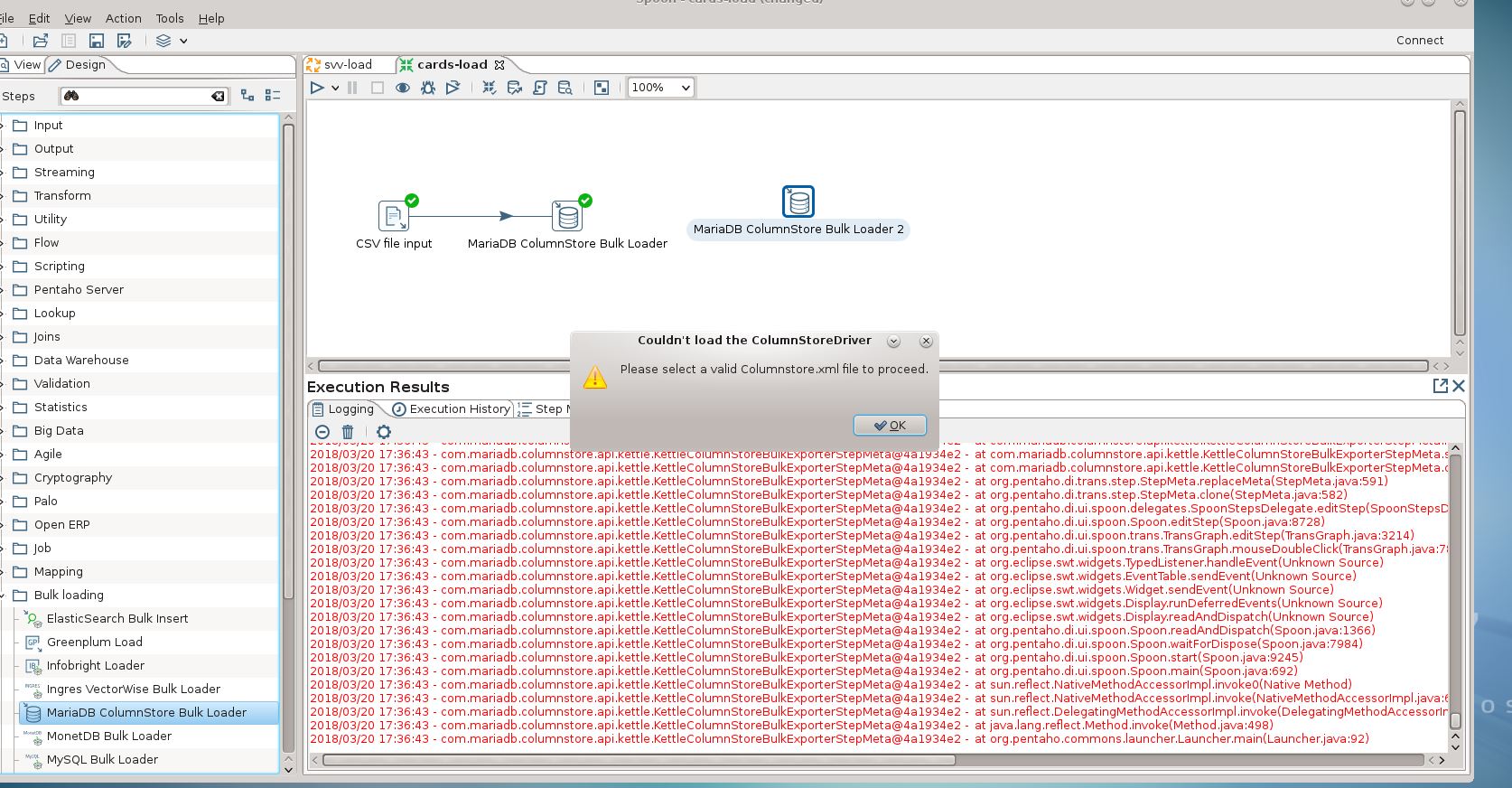Screen dimensions: 1512x788
Task: Open the Run options dropdown arrow
Action: (335, 88)
